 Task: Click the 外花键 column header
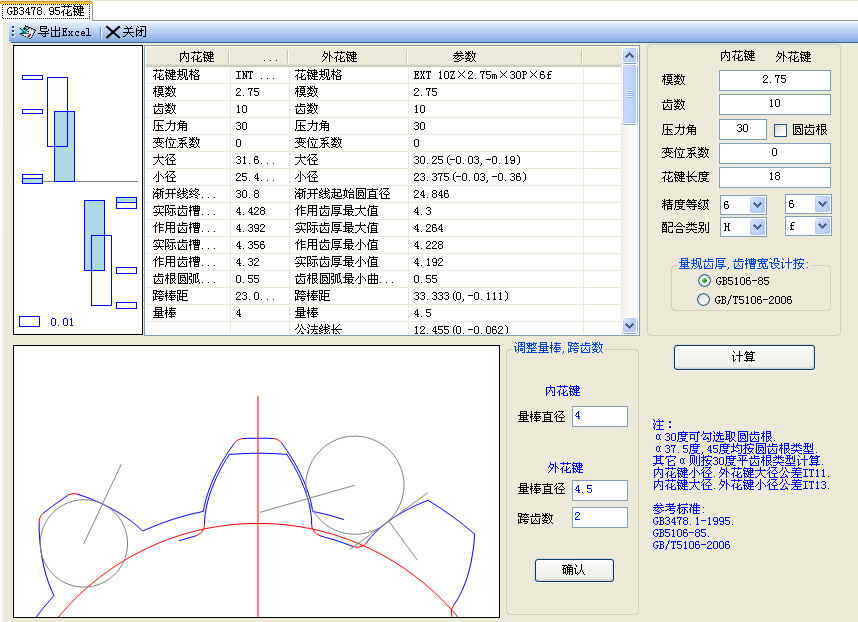(347, 57)
